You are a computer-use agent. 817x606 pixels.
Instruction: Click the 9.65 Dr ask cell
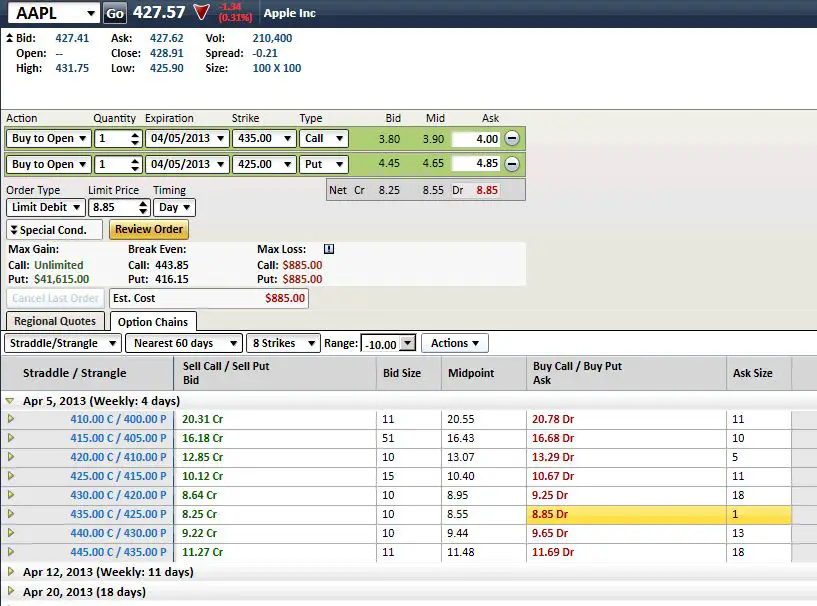click(626, 533)
